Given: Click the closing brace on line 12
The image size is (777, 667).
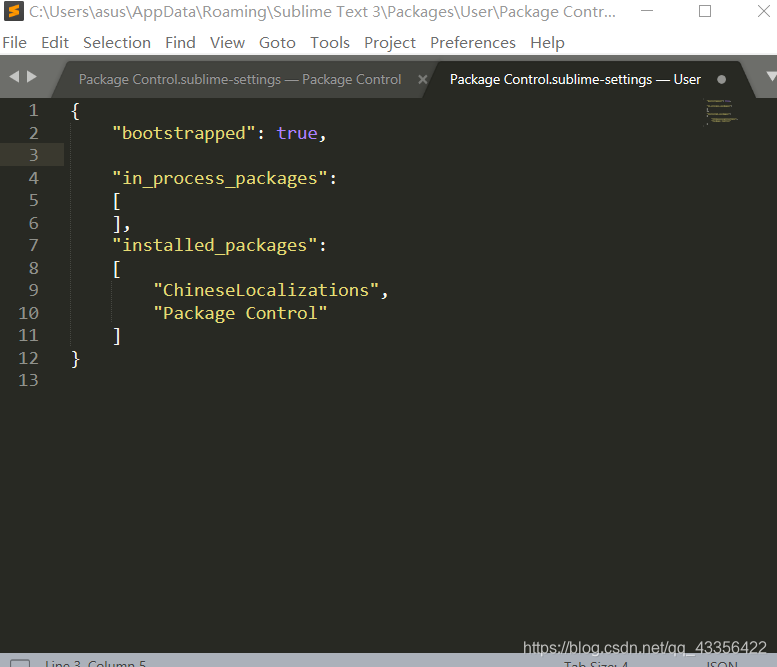Looking at the screenshot, I should [75, 358].
